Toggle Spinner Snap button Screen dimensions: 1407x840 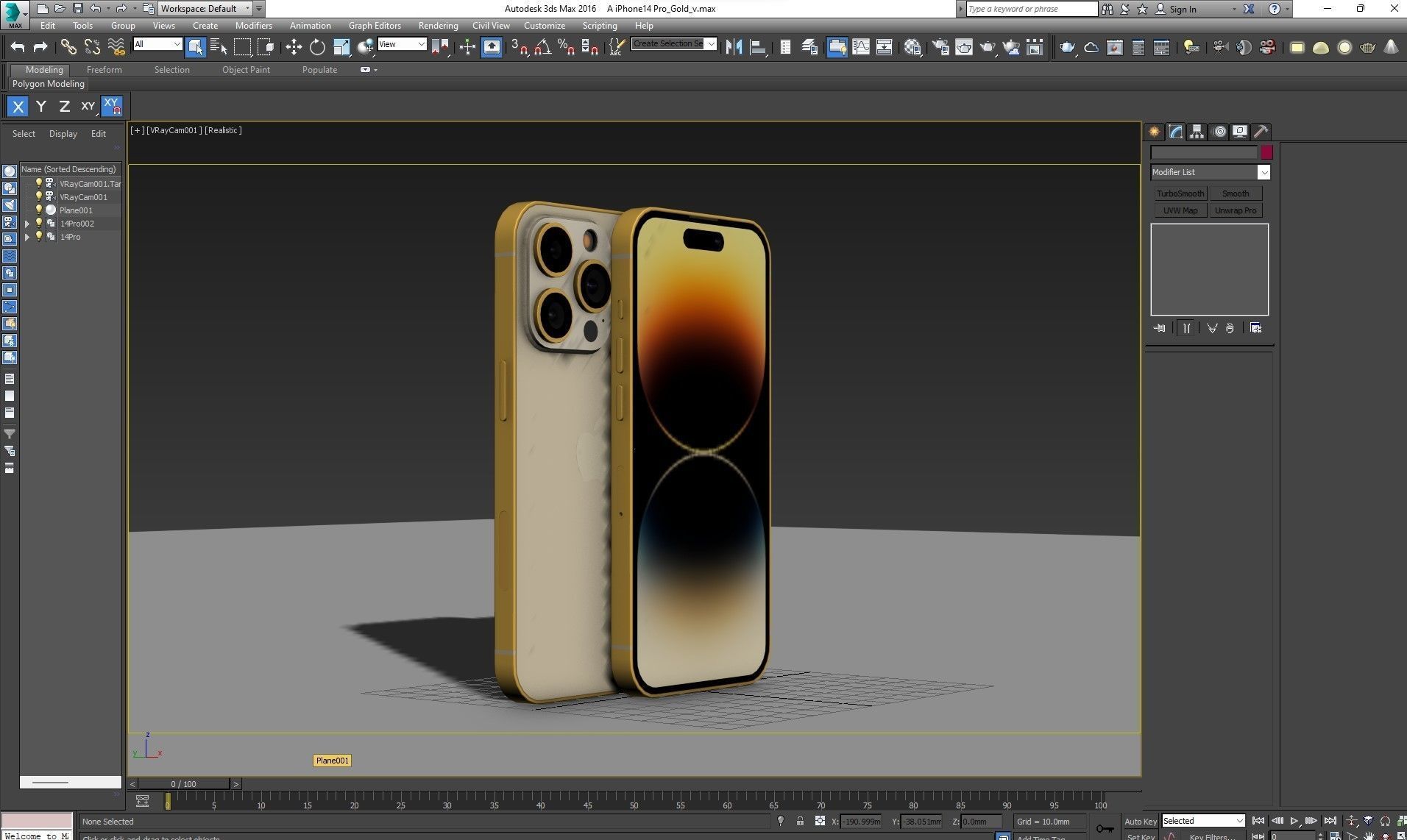(x=589, y=47)
